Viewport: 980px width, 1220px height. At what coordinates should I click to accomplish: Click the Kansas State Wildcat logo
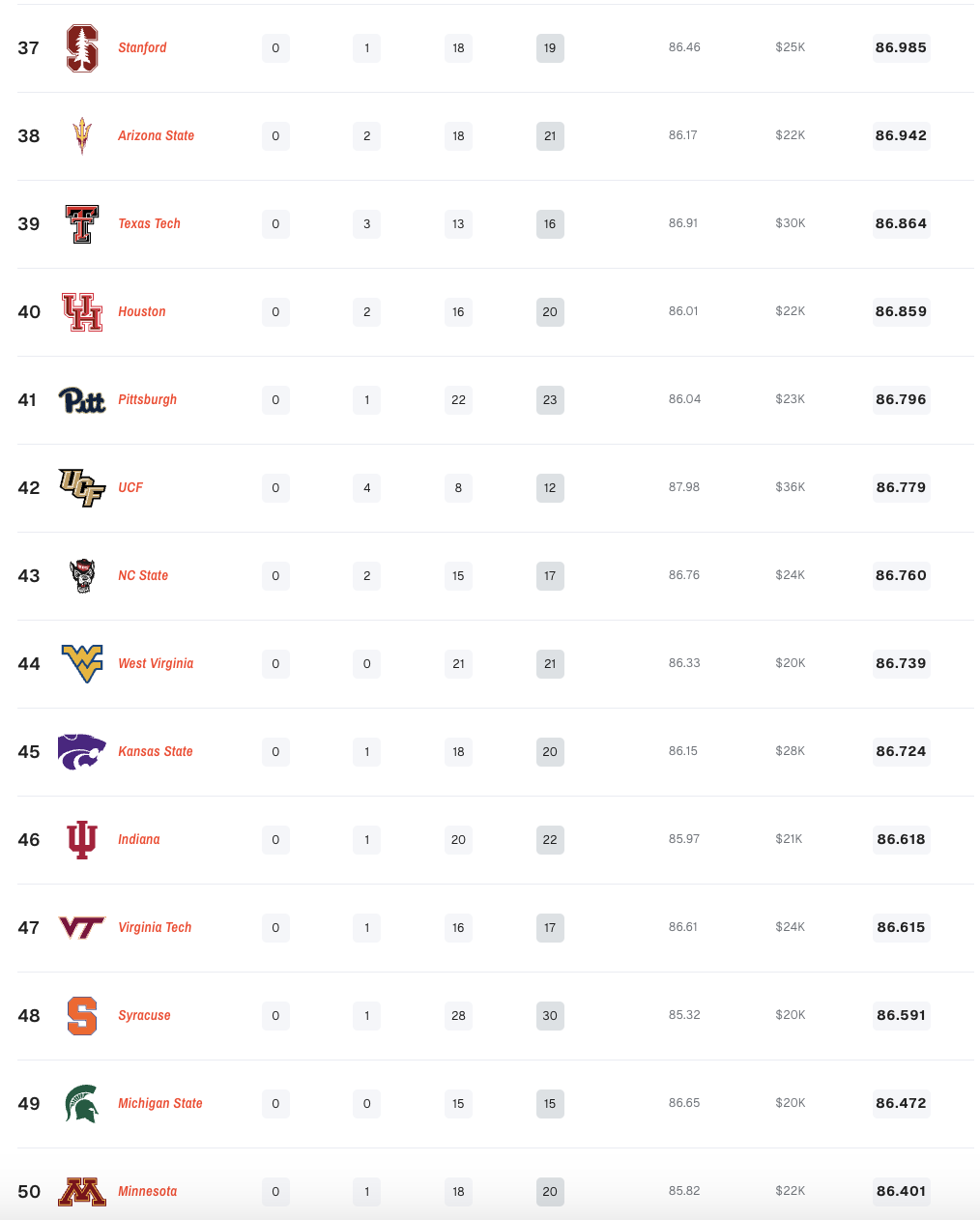(x=82, y=752)
